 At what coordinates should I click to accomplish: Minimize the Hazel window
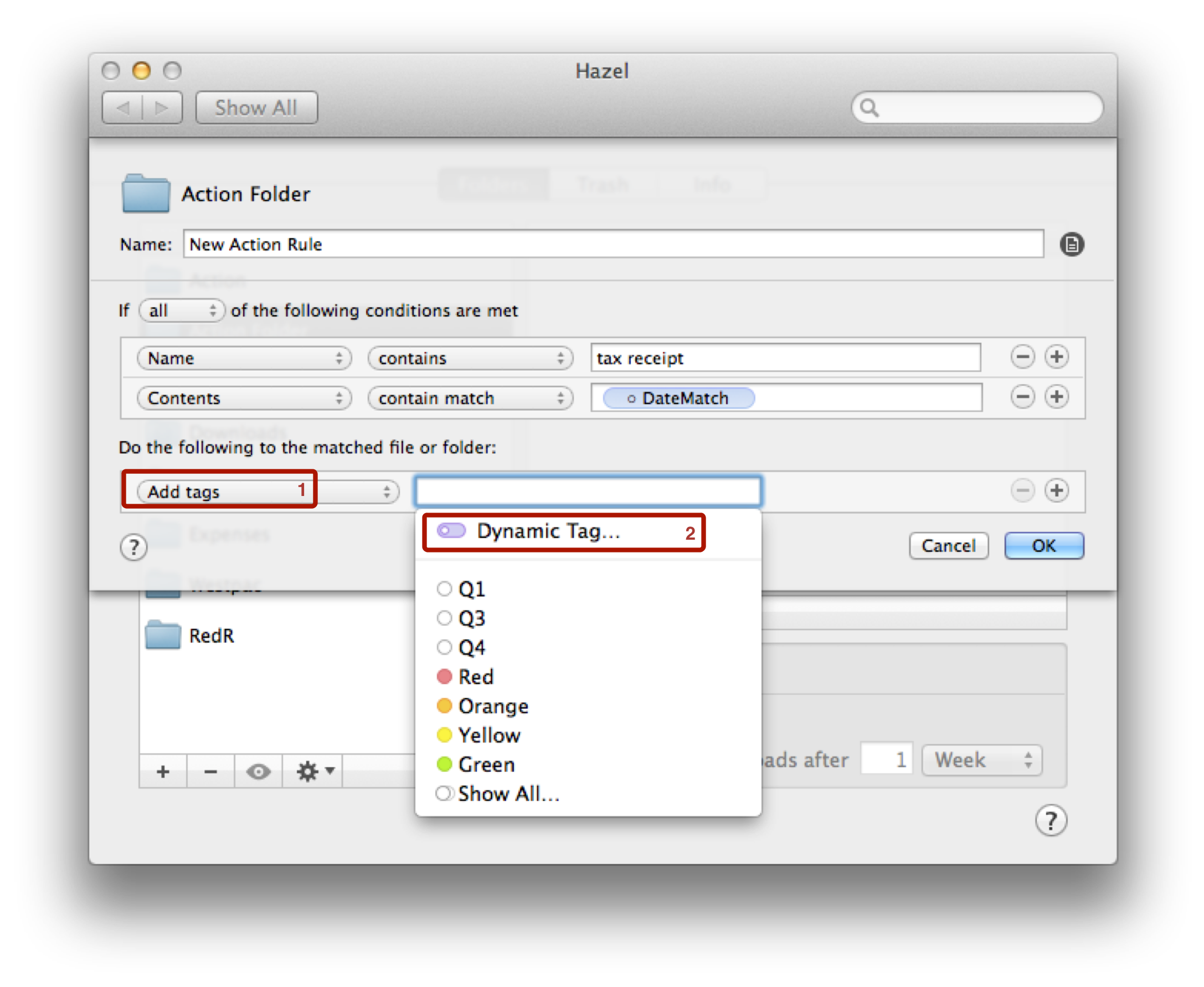[x=141, y=70]
